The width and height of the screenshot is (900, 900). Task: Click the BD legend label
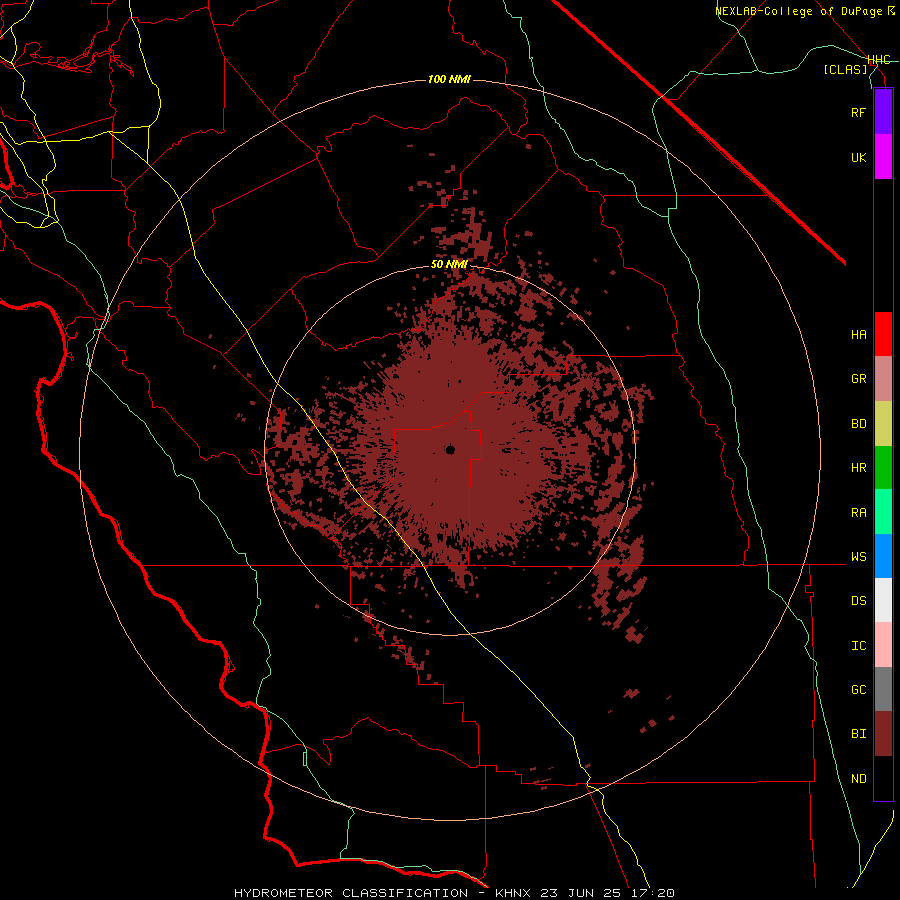point(858,424)
